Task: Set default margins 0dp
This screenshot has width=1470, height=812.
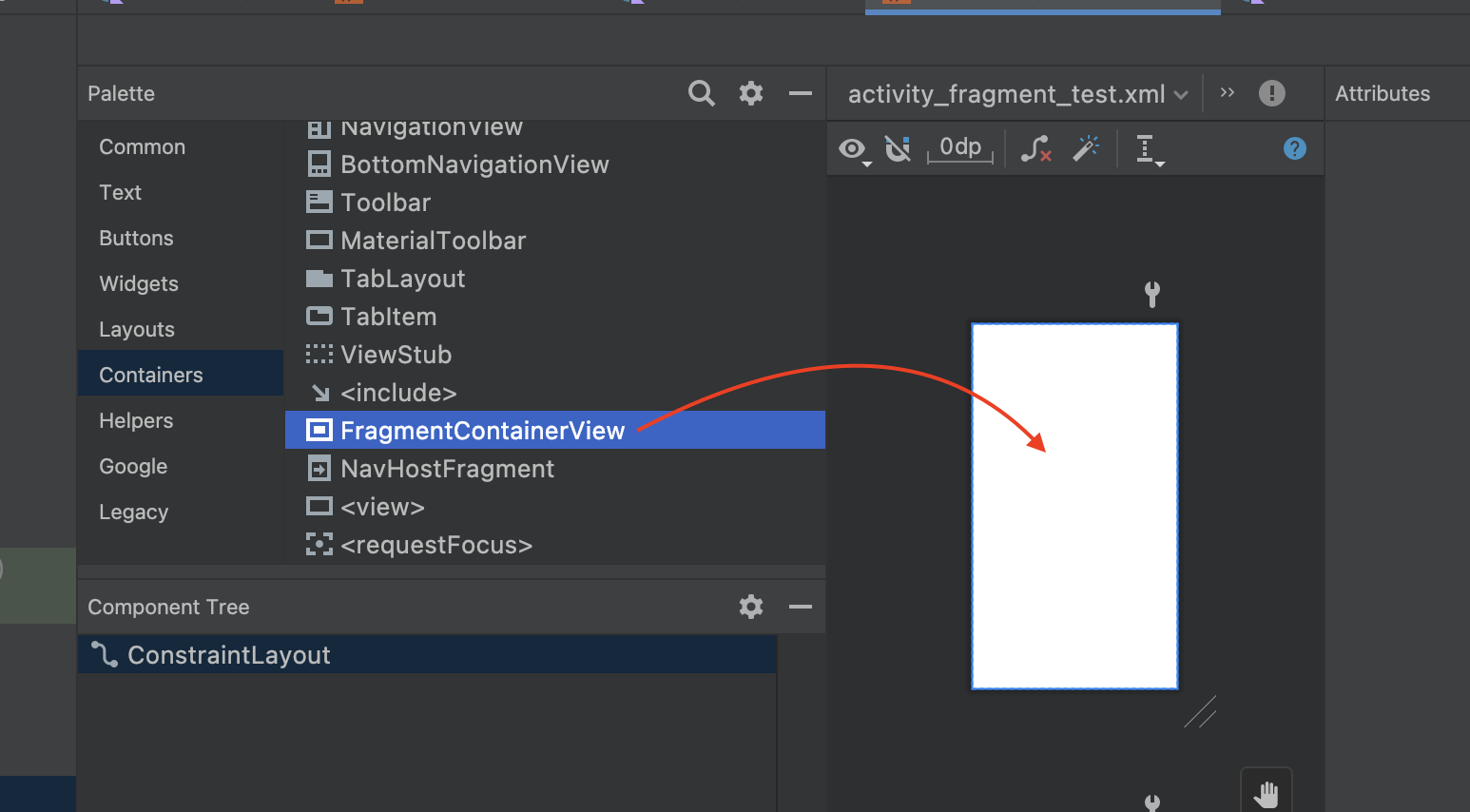Action: [960, 148]
